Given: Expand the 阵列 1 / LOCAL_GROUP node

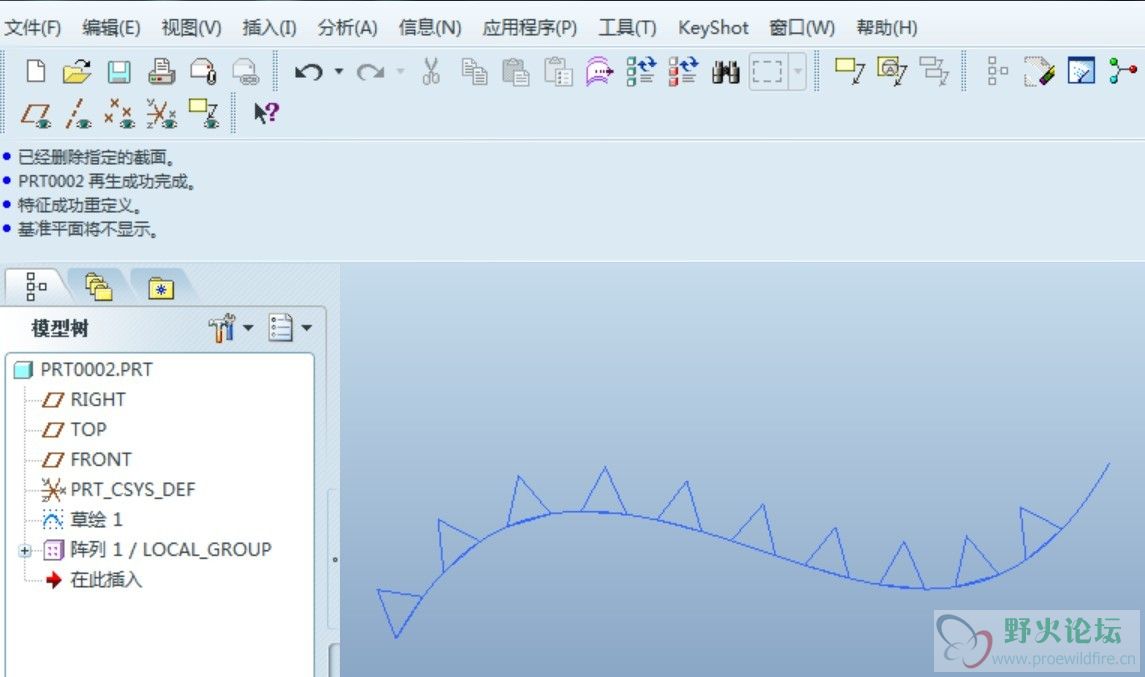Looking at the screenshot, I should pyautogui.click(x=26, y=551).
